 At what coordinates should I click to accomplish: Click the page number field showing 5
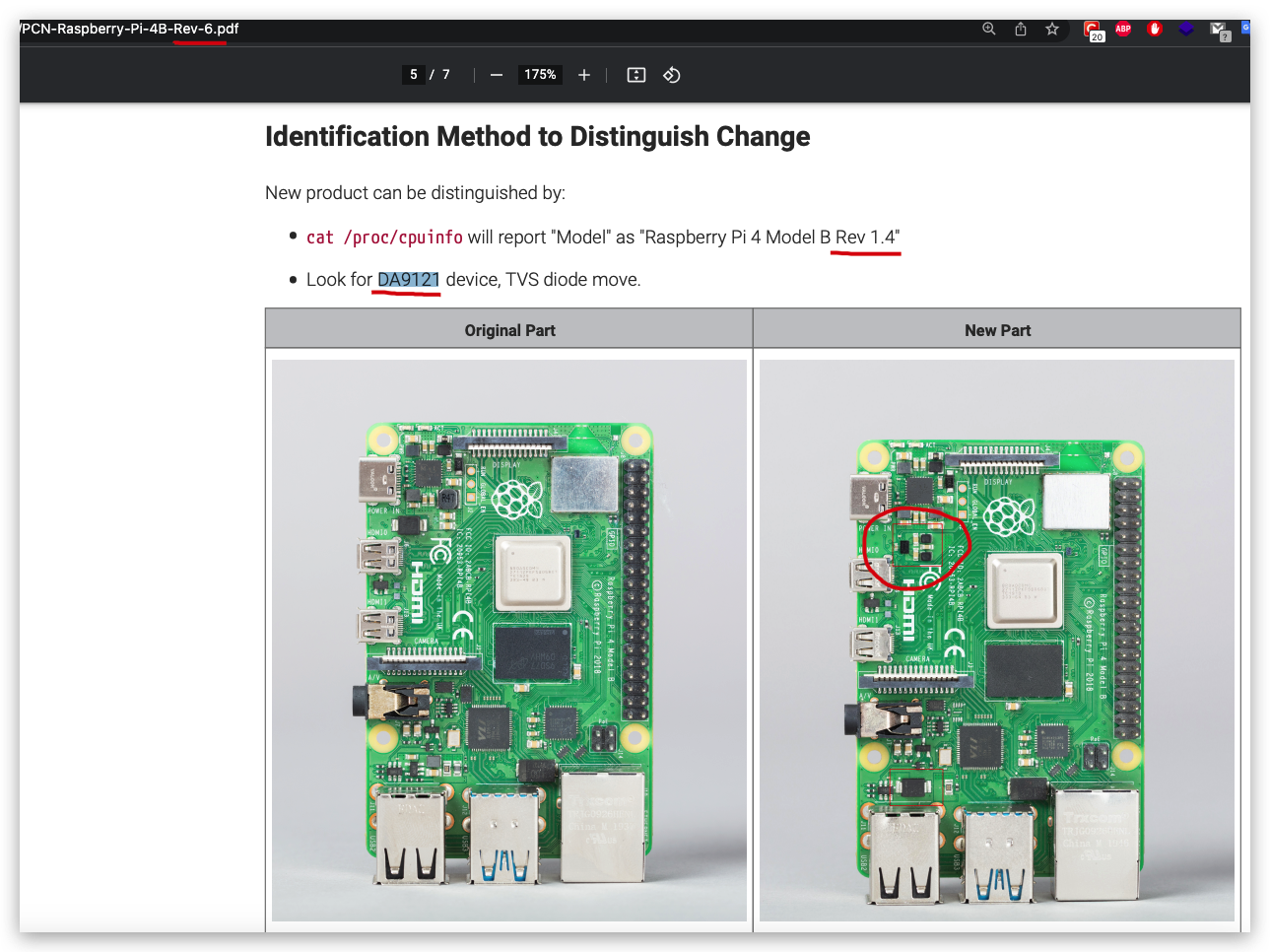click(414, 75)
